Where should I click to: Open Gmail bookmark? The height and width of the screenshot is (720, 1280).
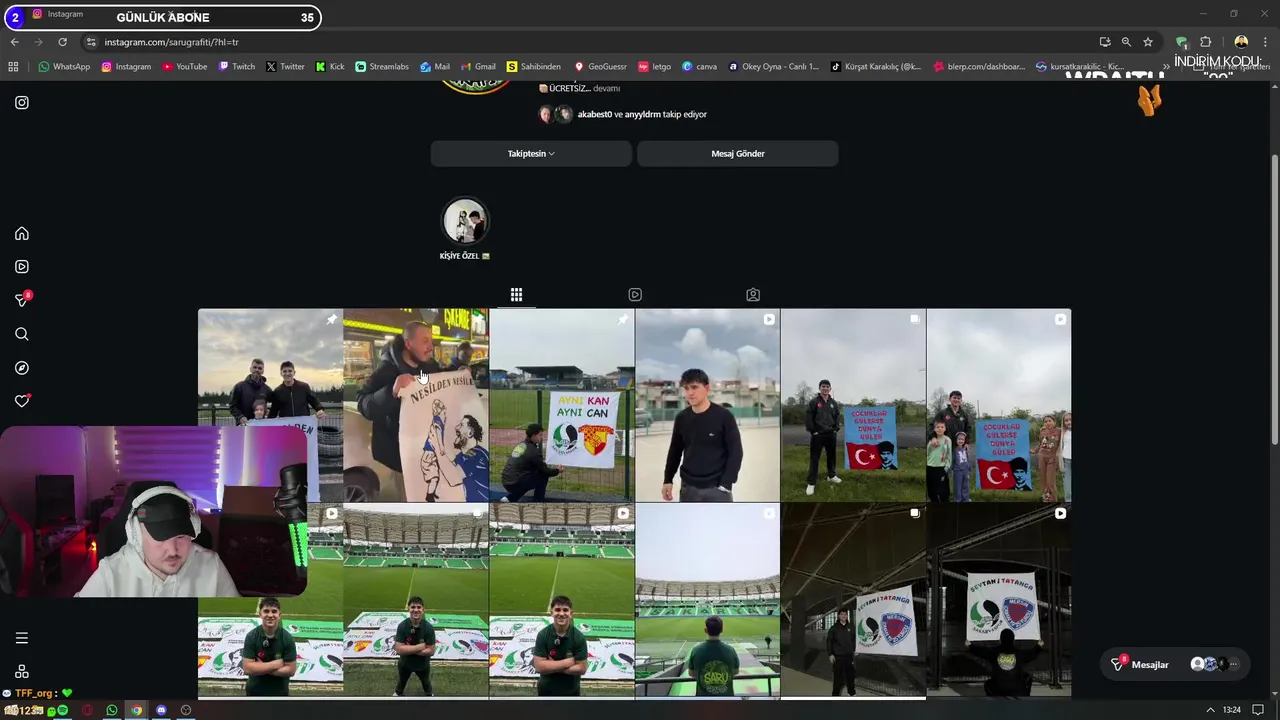click(478, 67)
